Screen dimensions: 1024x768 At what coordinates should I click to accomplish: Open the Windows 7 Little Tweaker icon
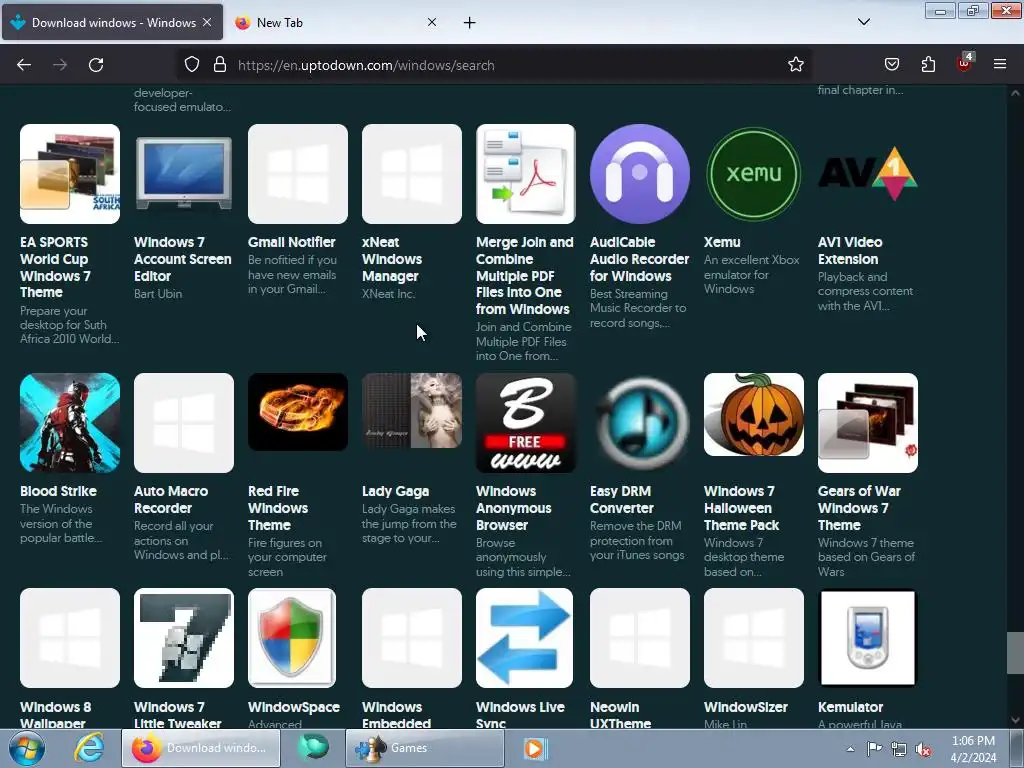(184, 638)
